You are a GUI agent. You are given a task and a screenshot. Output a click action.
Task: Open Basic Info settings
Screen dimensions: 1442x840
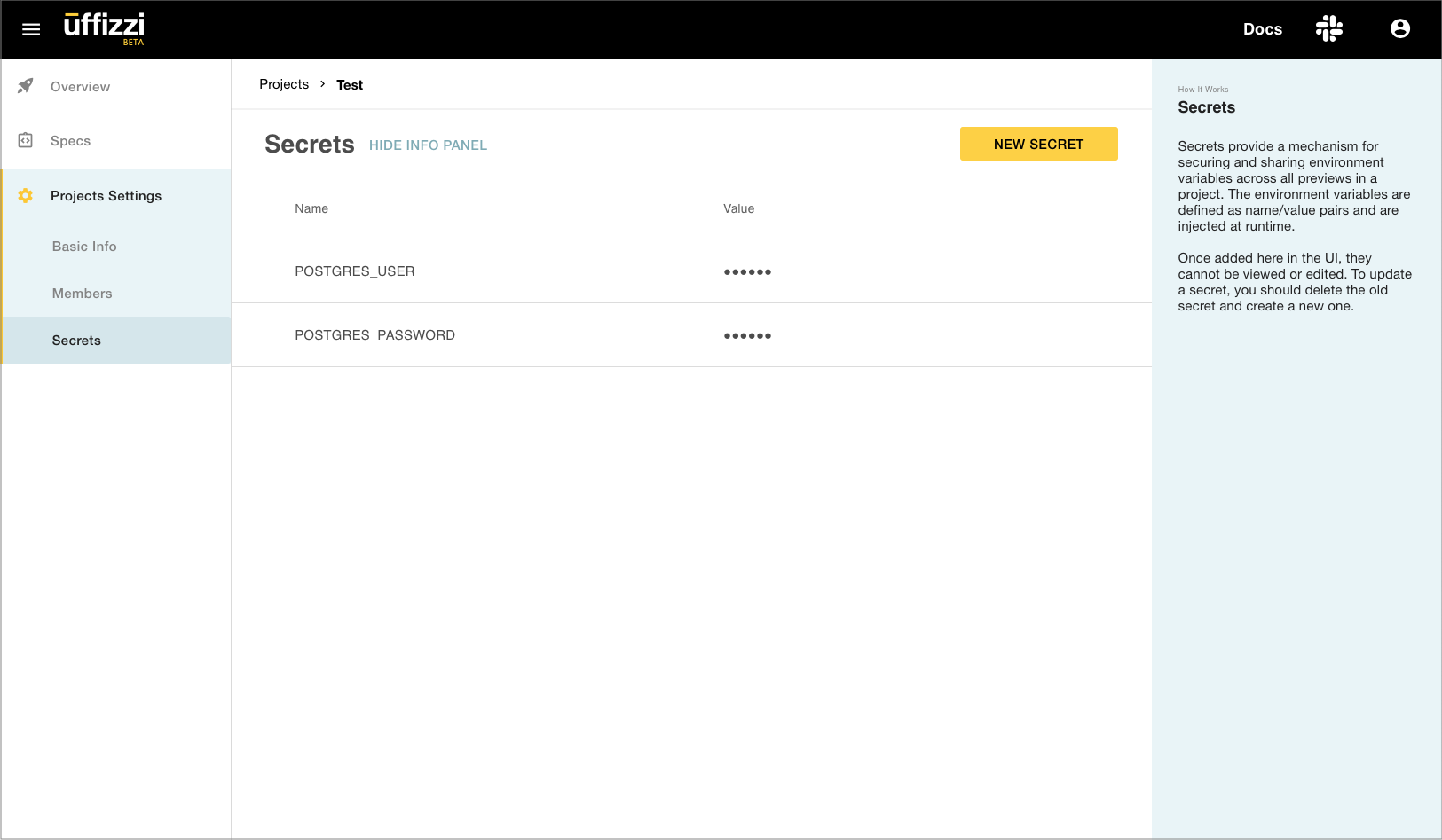(x=84, y=247)
